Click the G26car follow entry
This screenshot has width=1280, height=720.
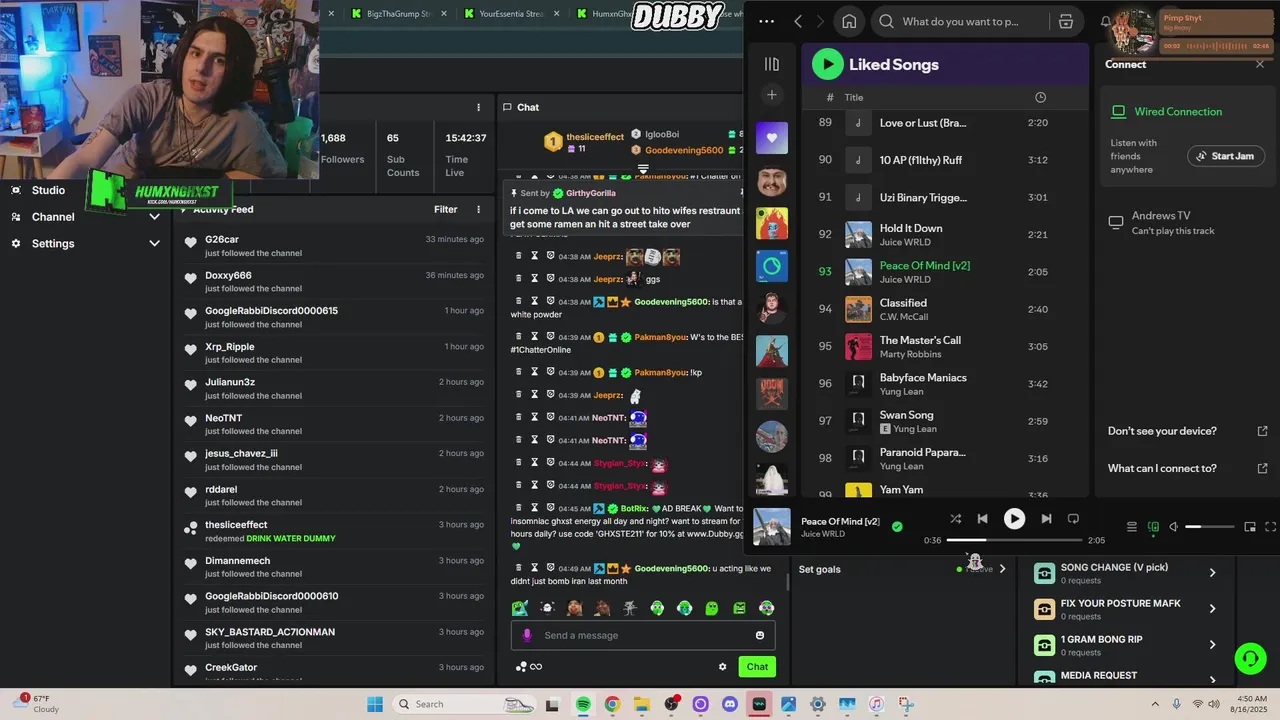pos(333,246)
